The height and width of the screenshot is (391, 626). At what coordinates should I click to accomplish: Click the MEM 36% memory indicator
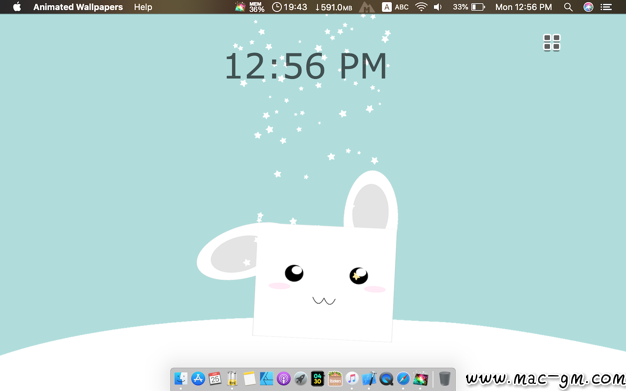point(257,7)
